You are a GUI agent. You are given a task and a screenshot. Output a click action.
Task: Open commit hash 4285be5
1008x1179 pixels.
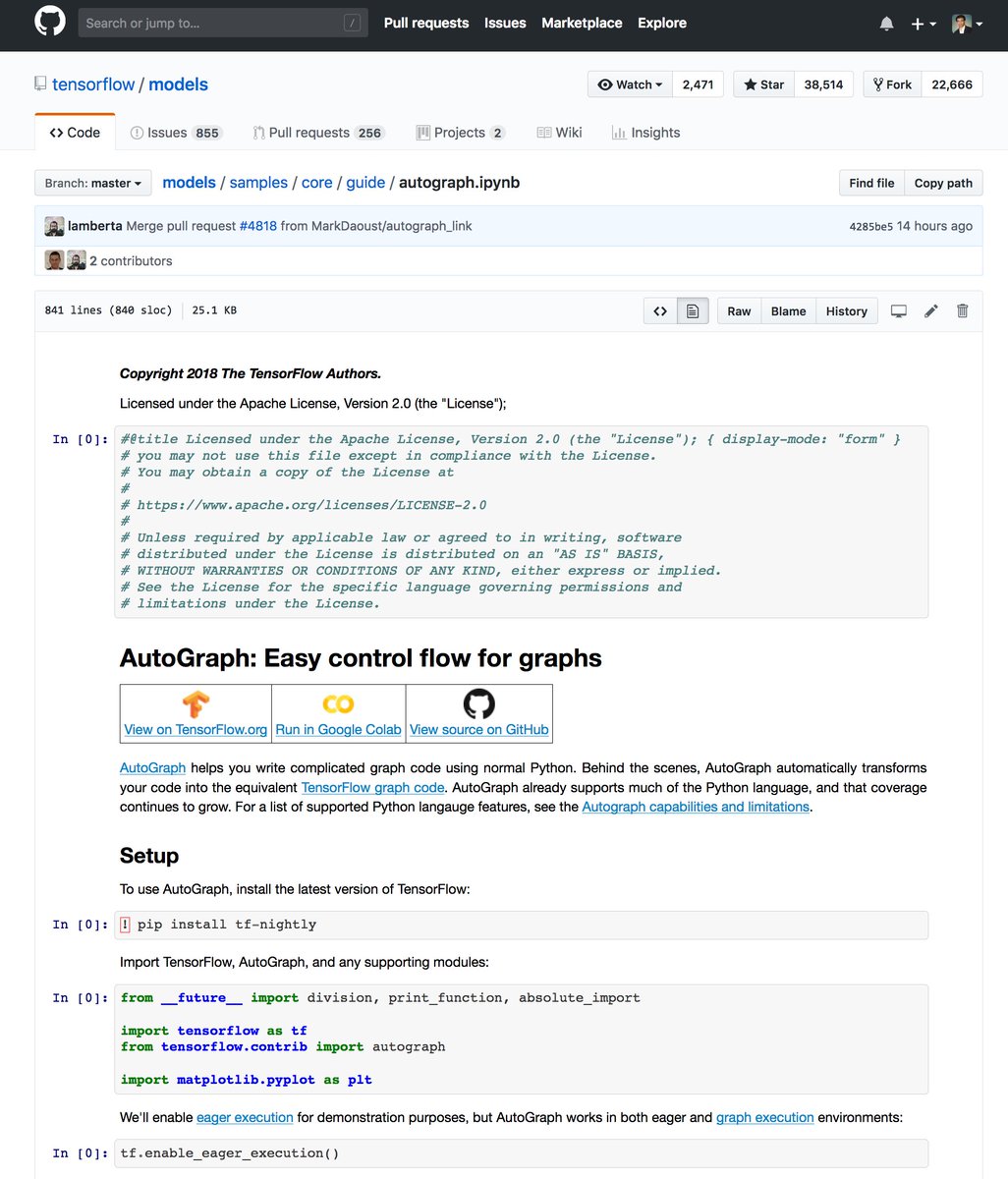870,227
